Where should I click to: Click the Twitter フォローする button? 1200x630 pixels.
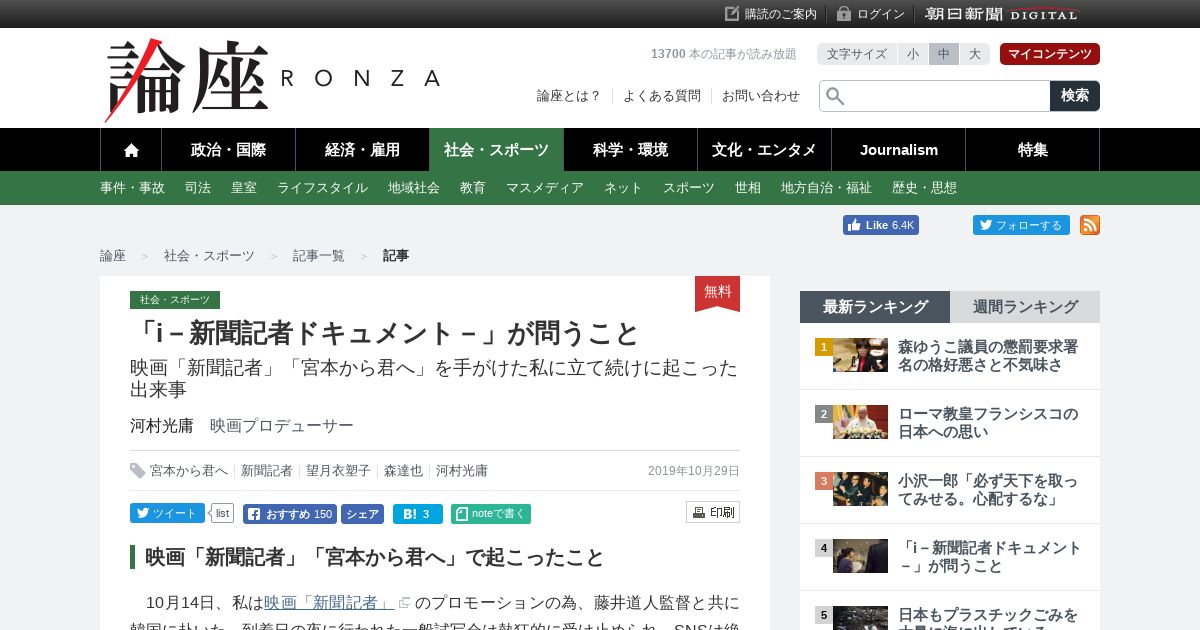click(x=1021, y=225)
